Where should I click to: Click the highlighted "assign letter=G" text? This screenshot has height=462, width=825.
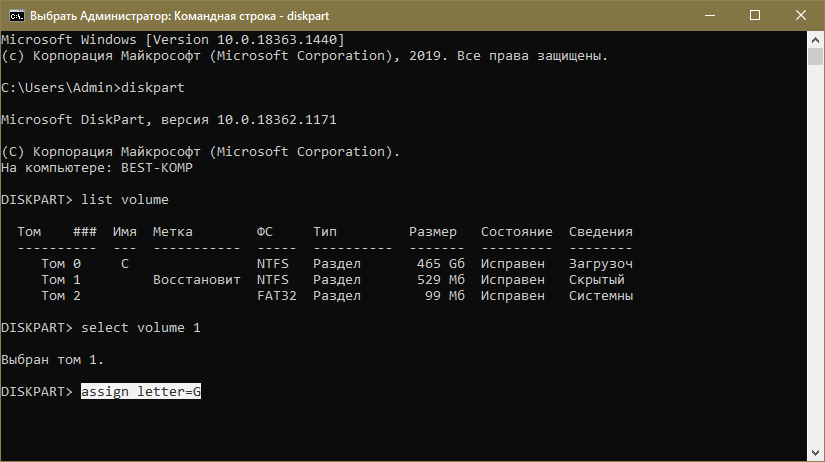[x=141, y=392]
